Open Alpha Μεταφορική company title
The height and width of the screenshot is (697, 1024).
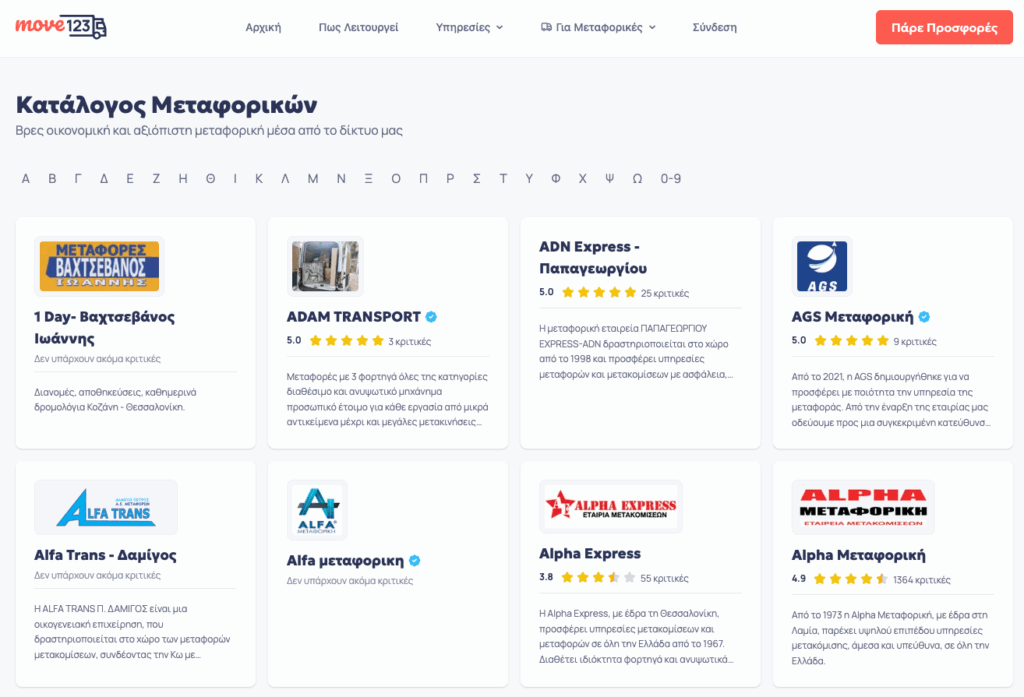pos(858,555)
